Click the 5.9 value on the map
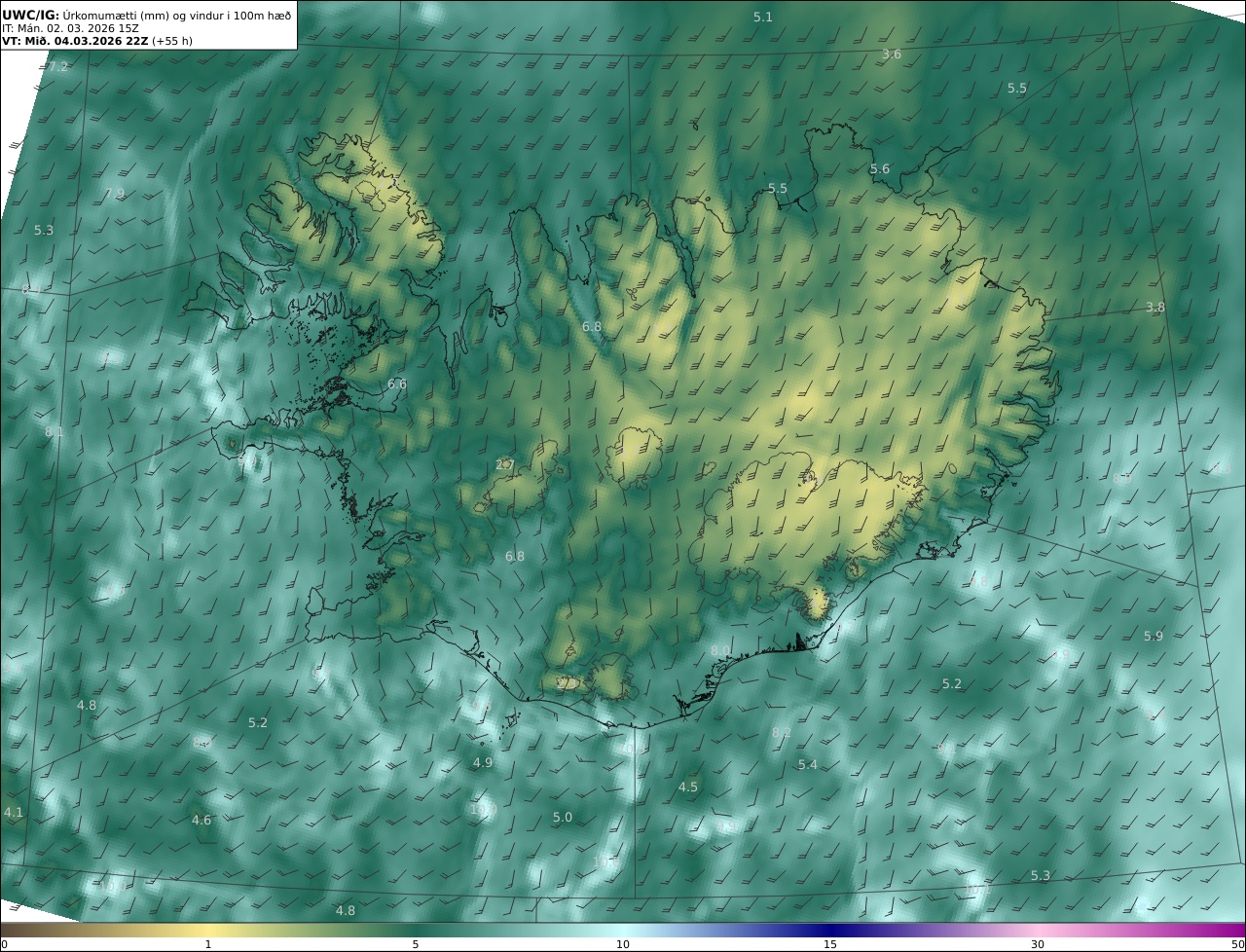The width and height of the screenshot is (1246, 952). point(1154,637)
